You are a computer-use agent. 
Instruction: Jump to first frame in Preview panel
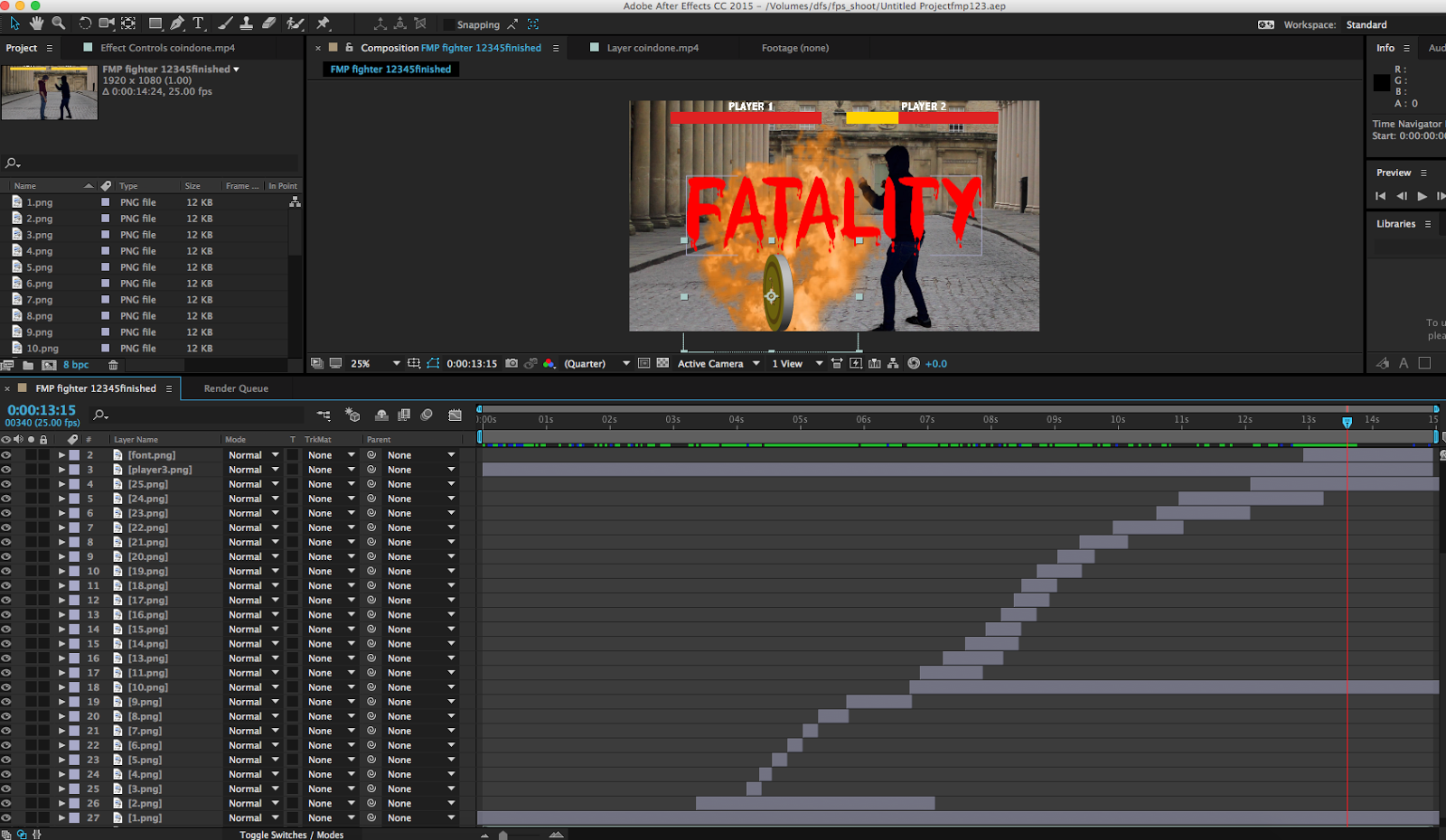tap(1380, 196)
